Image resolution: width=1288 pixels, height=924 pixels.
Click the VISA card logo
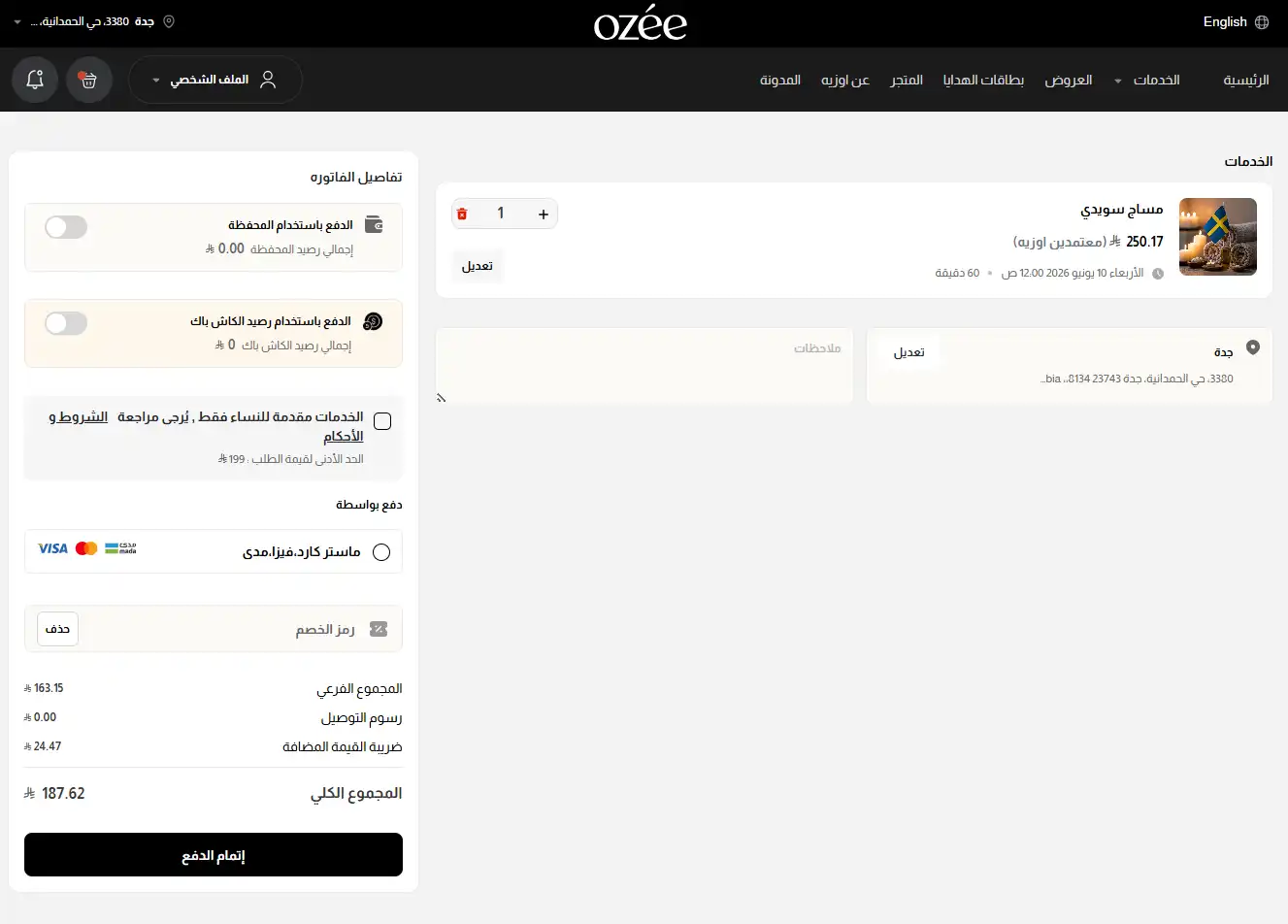point(52,548)
